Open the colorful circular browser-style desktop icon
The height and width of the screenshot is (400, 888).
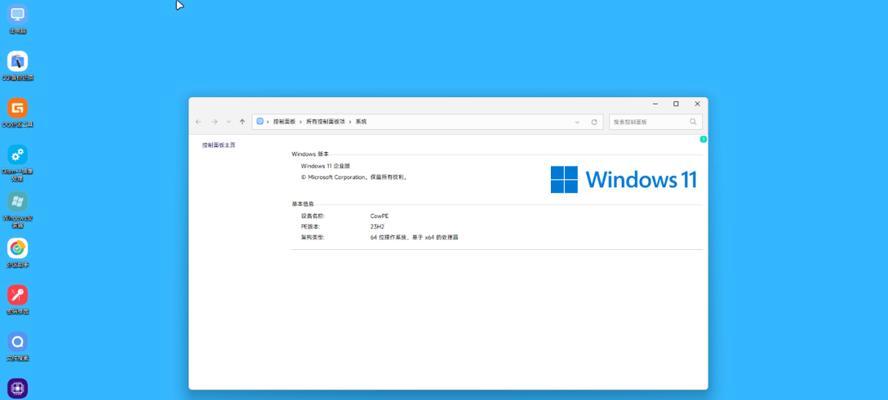pyautogui.click(x=18, y=248)
